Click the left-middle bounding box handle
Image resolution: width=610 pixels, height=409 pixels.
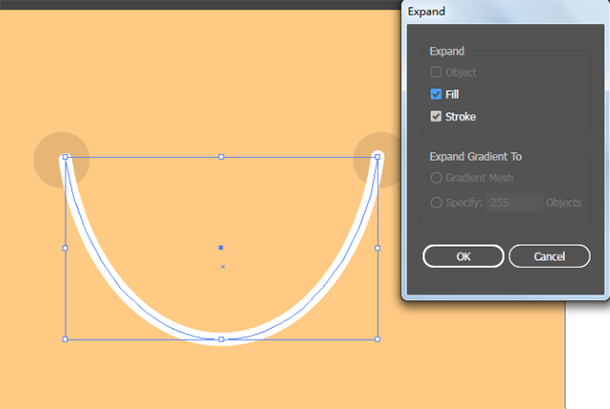[65, 248]
